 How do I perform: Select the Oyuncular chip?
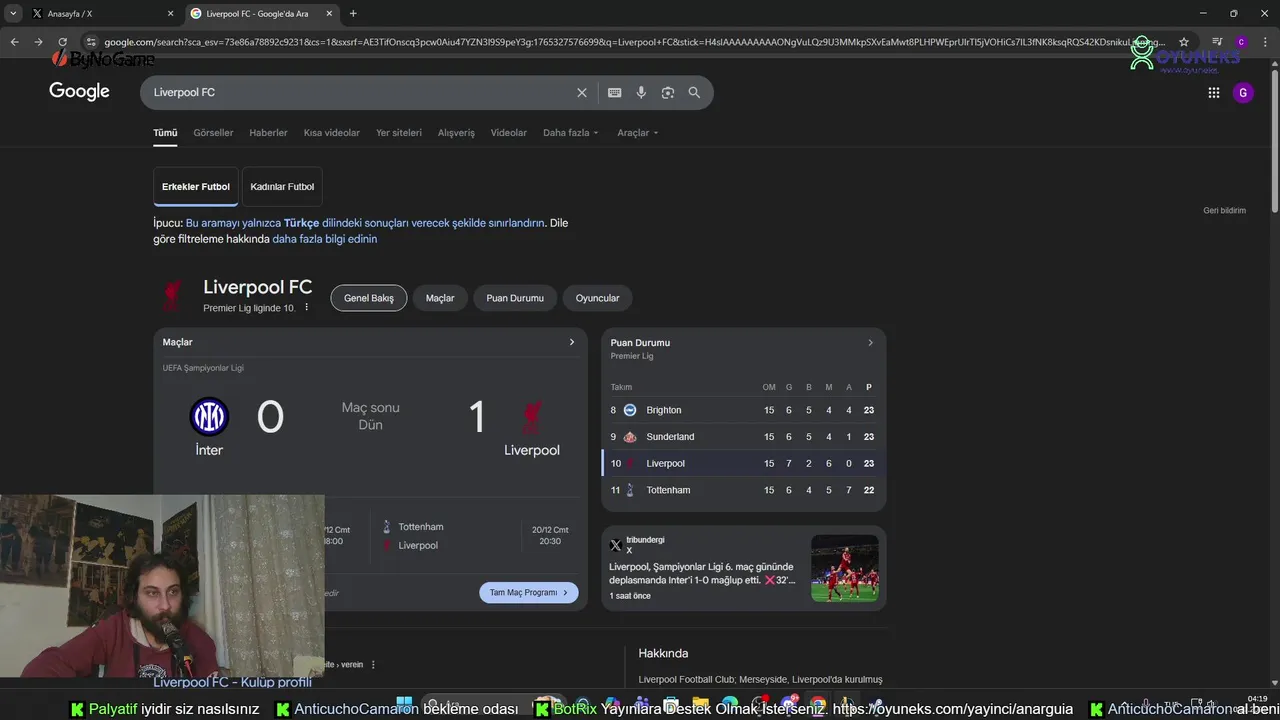point(598,298)
